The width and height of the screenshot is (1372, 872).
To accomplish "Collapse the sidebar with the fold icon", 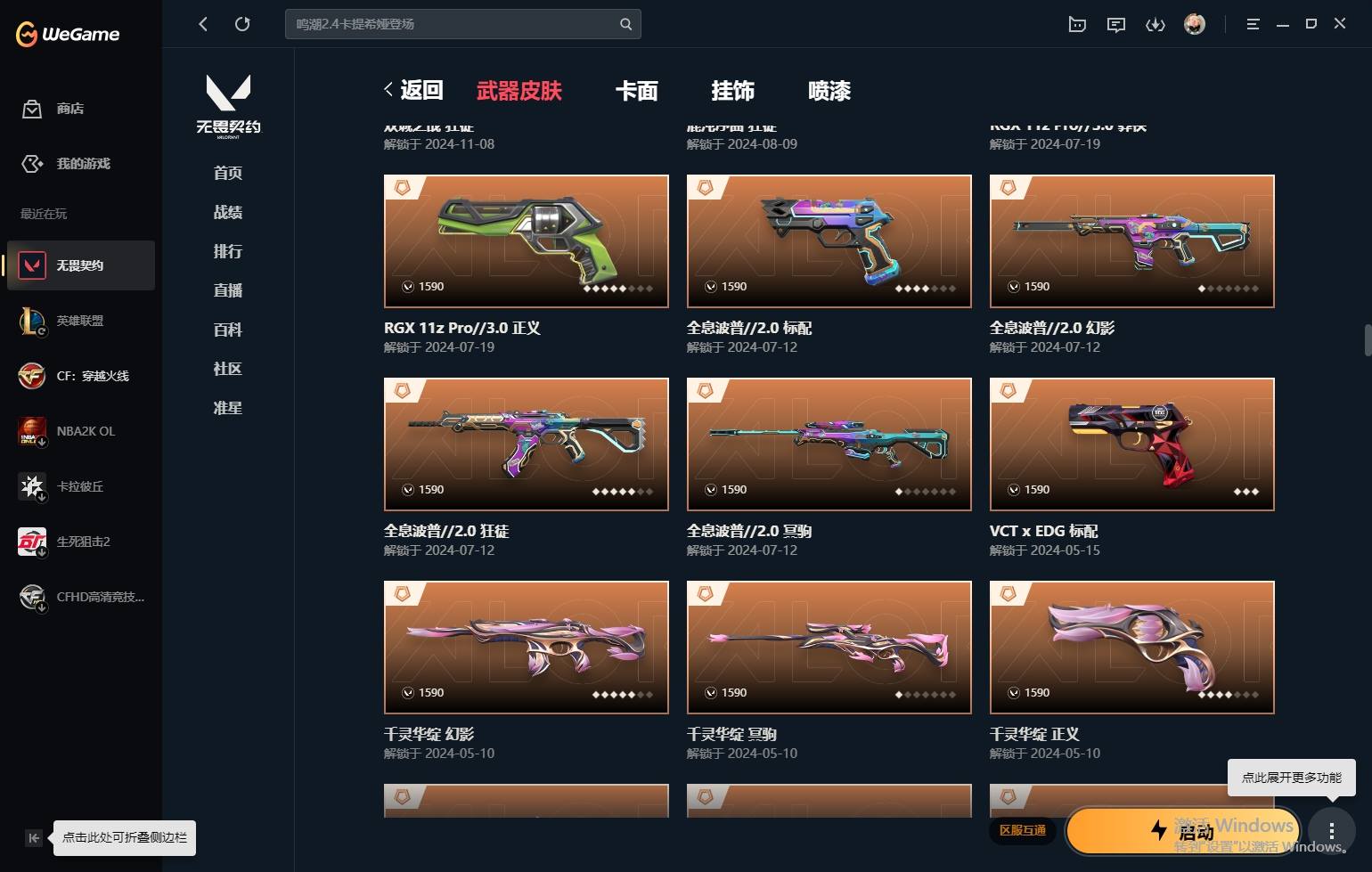I will pos(33,837).
